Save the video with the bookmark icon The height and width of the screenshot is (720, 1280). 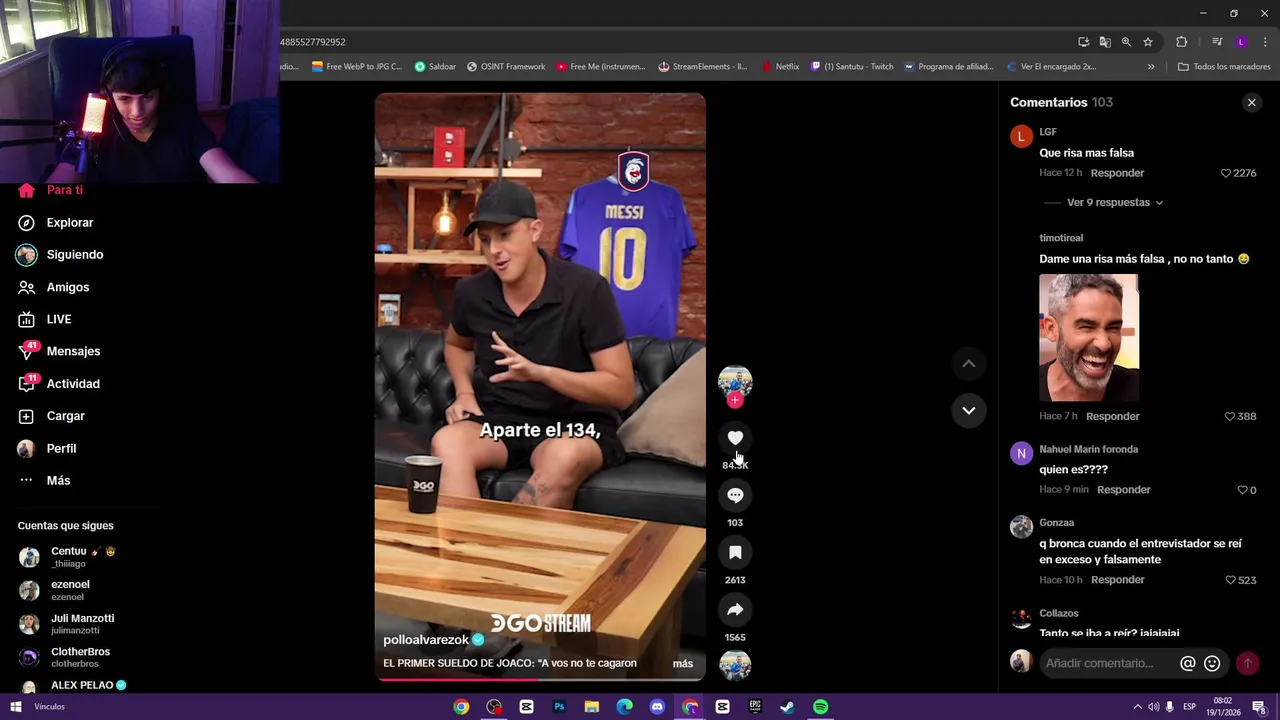[x=735, y=552]
